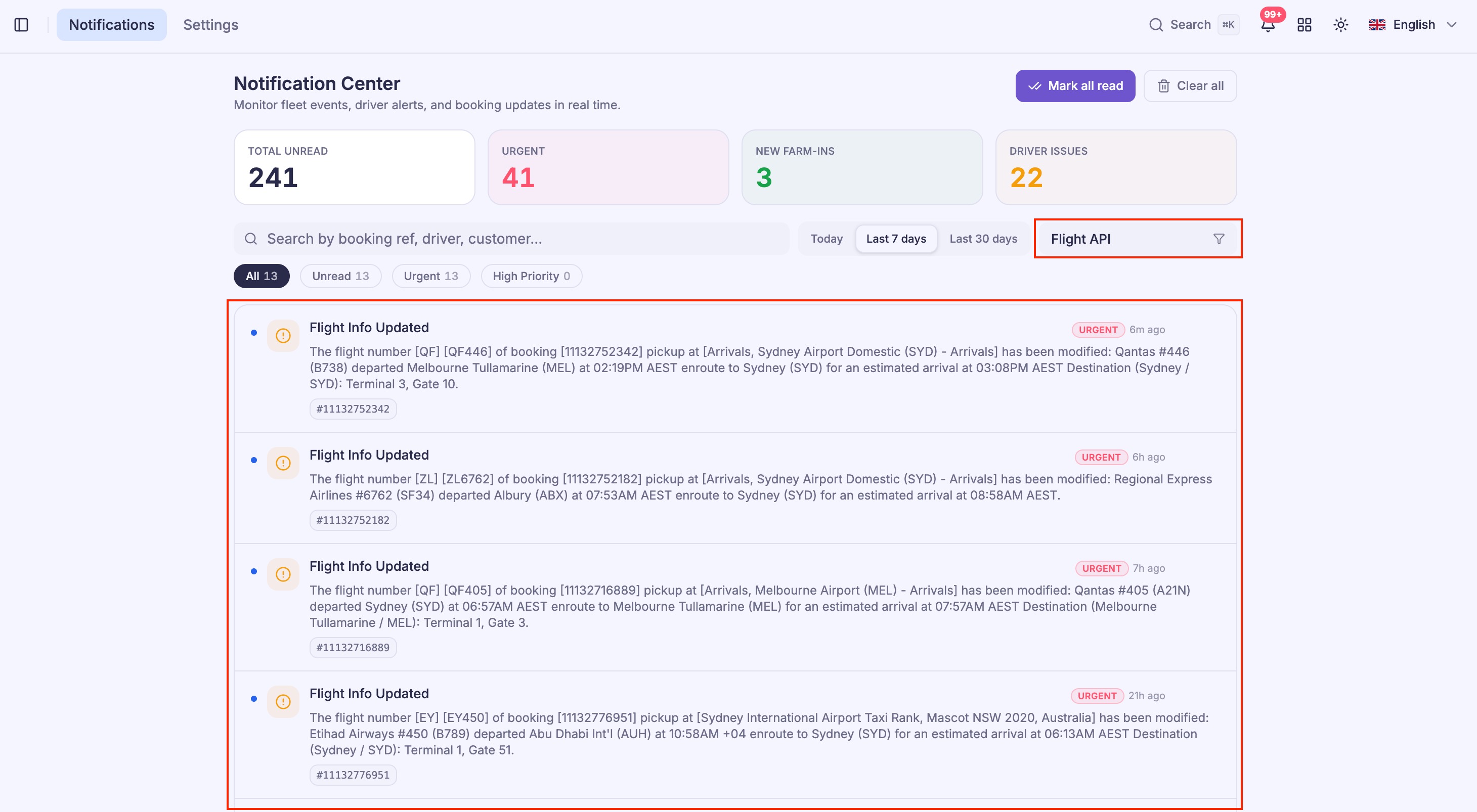Viewport: 1477px width, 812px height.
Task: Open the notifications bell with 99+ badge
Action: tap(1268, 25)
